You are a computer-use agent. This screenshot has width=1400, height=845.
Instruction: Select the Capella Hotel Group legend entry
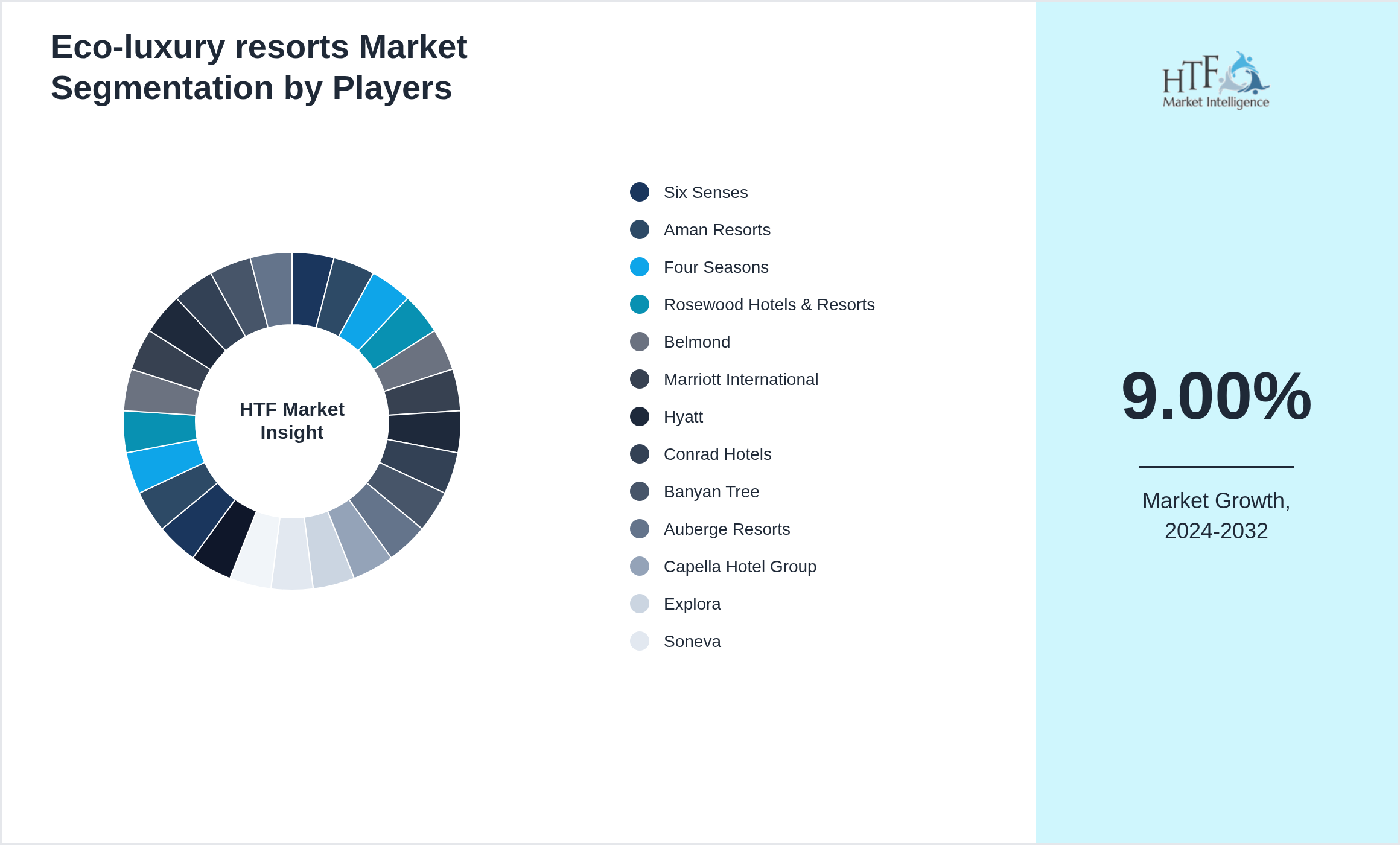click(x=723, y=566)
